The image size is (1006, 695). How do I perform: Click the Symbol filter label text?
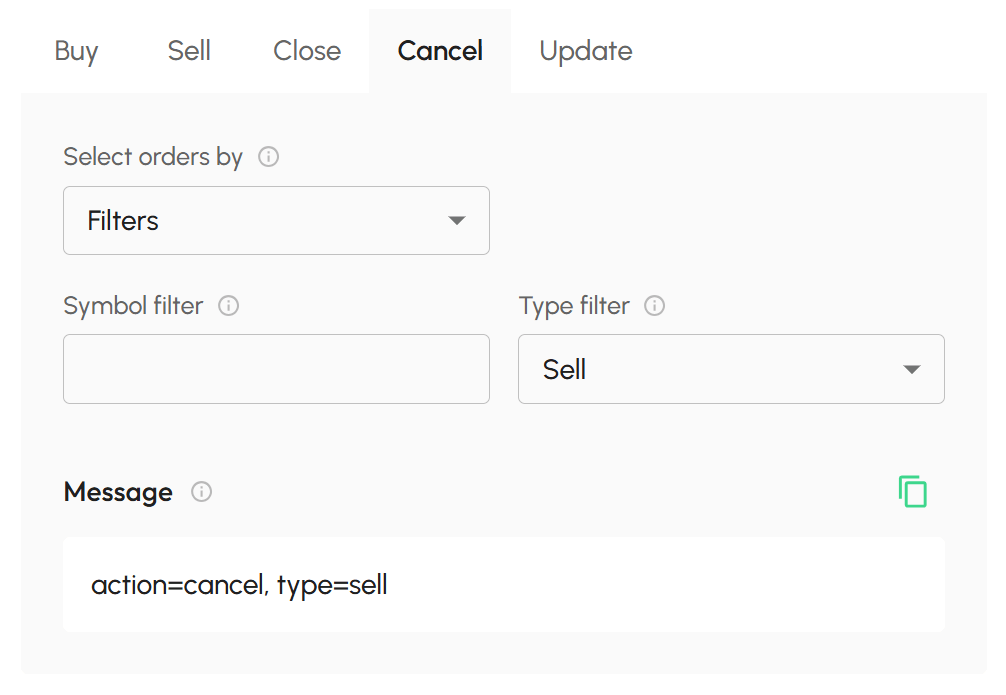click(133, 306)
